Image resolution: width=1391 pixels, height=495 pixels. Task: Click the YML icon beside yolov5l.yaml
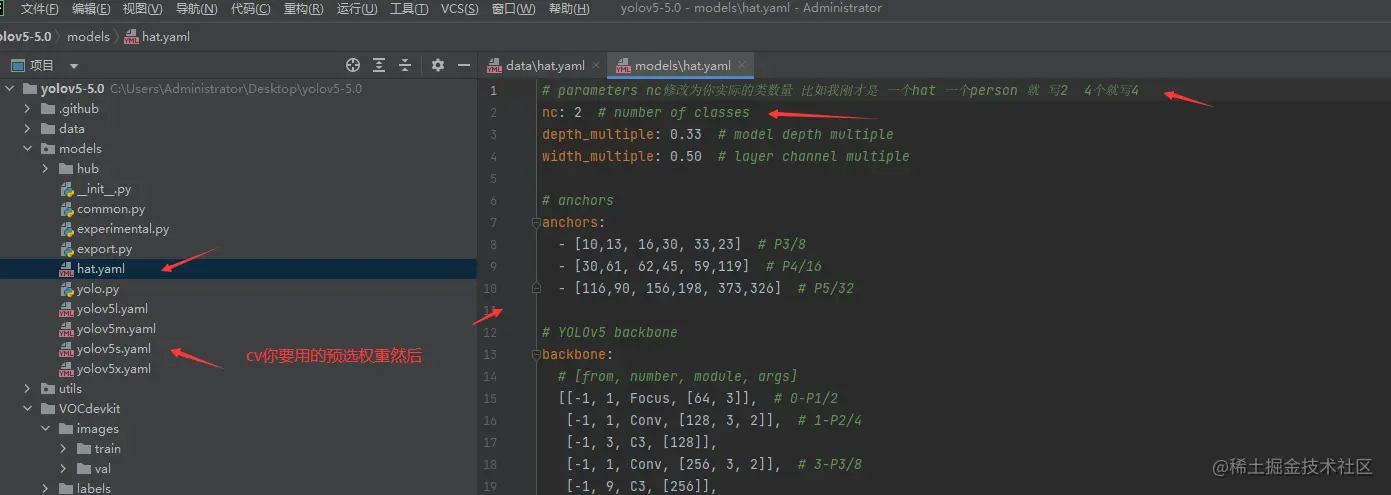click(x=67, y=309)
